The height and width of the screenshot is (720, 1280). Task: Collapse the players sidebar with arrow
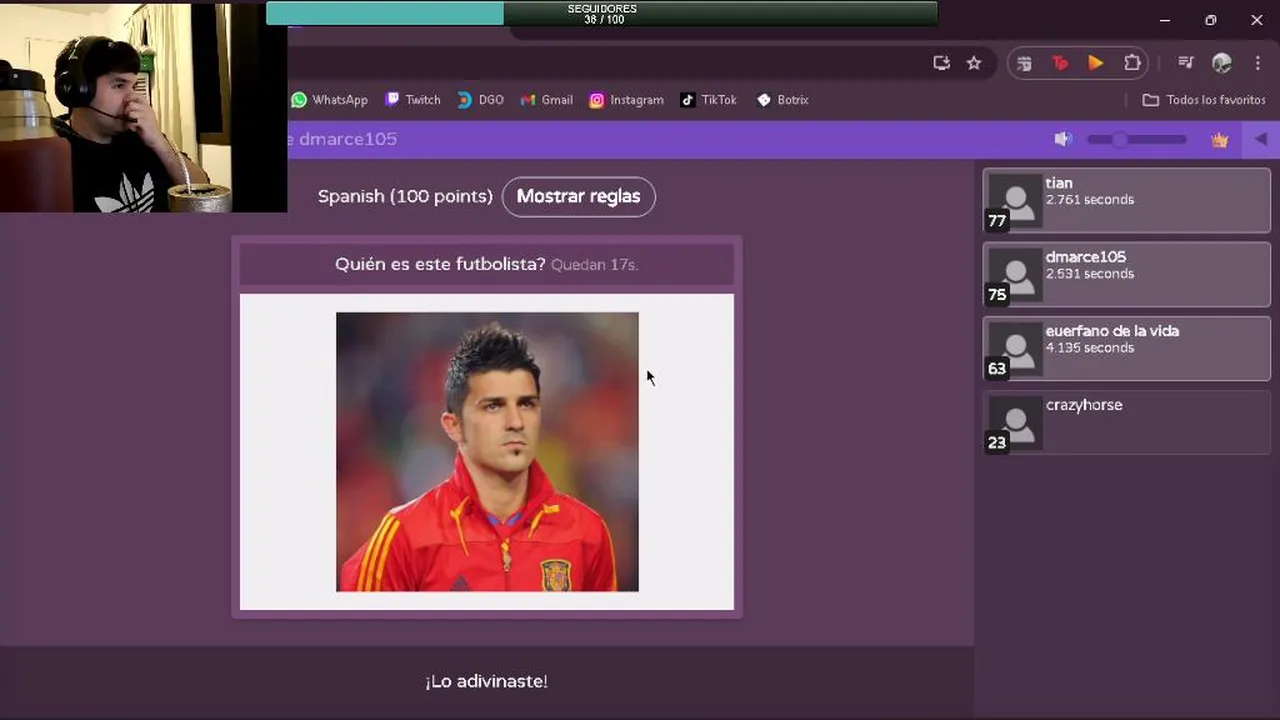pyautogui.click(x=1260, y=139)
